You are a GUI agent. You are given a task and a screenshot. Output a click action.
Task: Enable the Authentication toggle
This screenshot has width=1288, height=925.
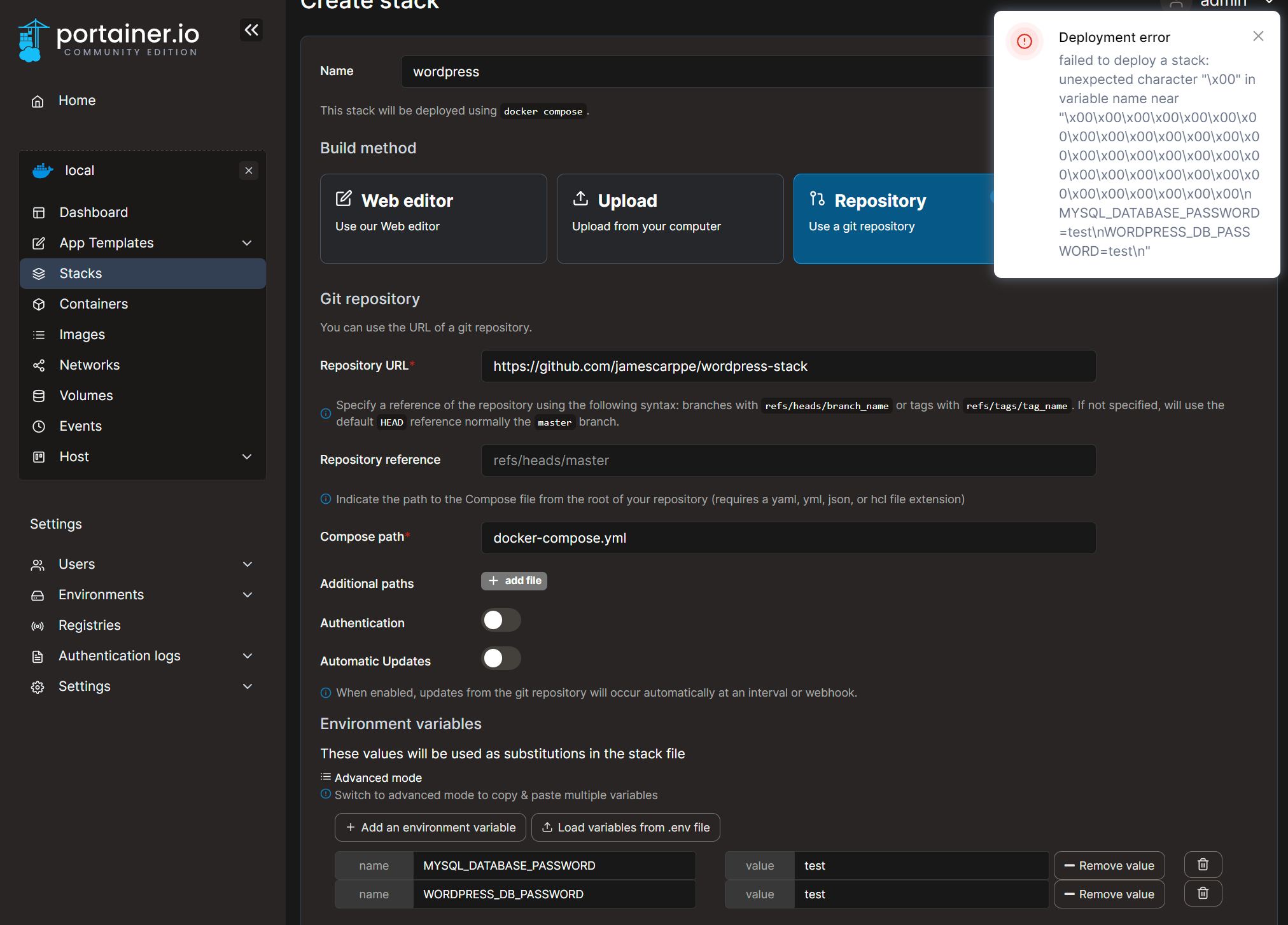(x=501, y=620)
